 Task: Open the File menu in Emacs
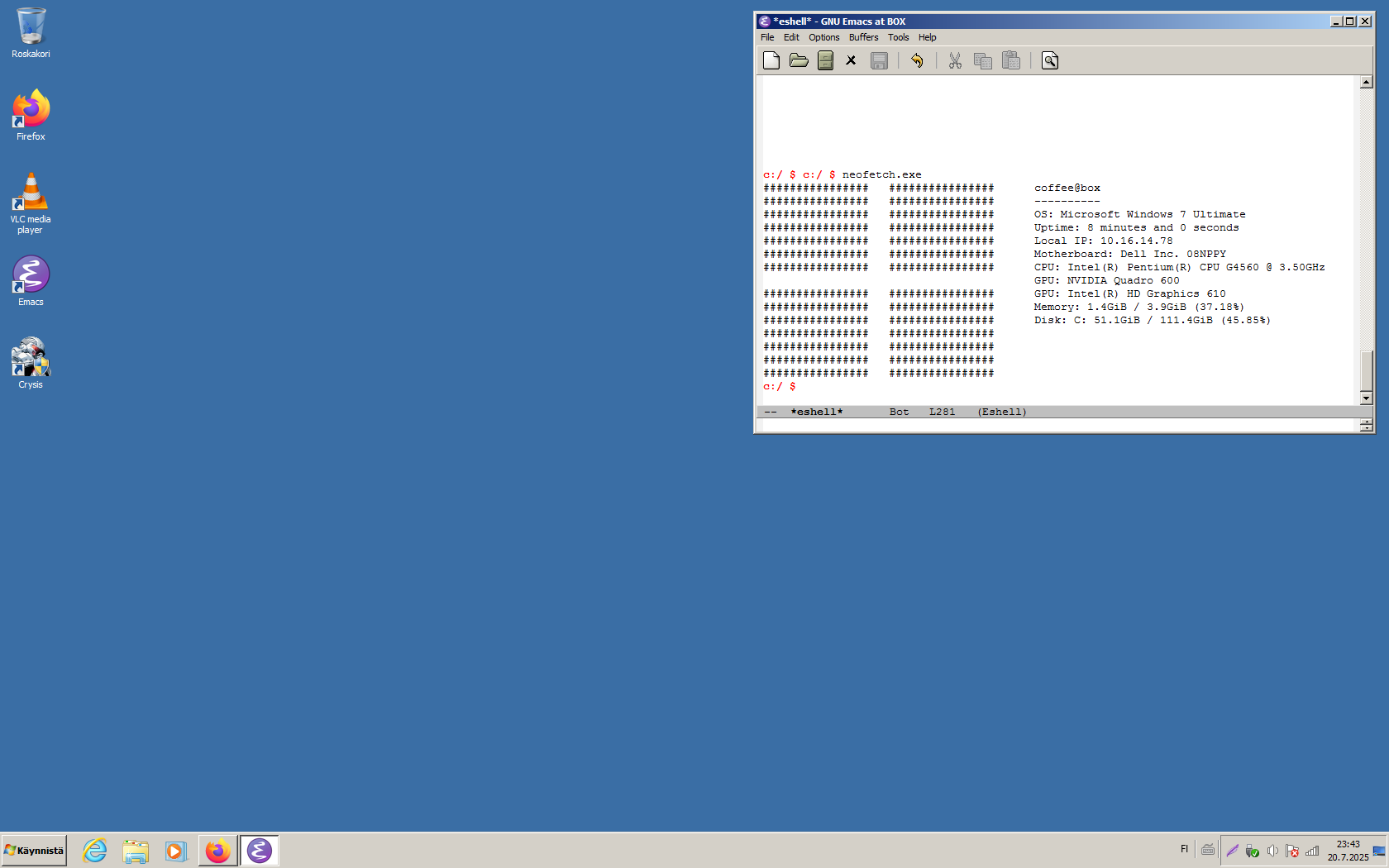click(767, 37)
